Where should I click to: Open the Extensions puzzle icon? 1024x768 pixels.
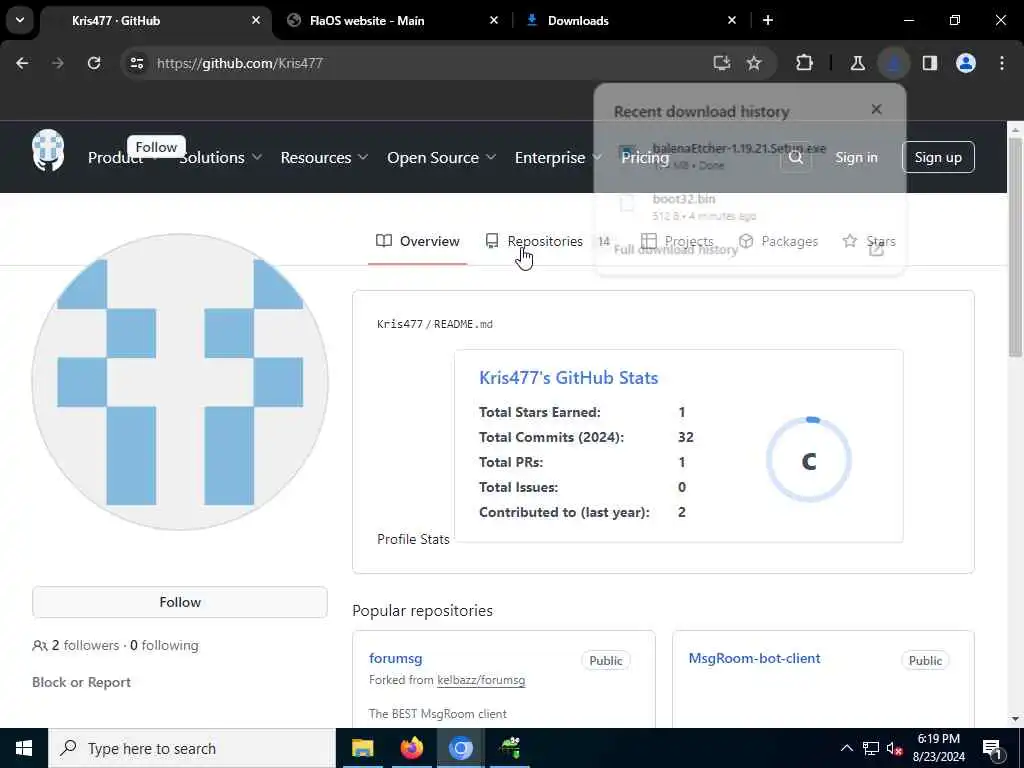coord(805,63)
